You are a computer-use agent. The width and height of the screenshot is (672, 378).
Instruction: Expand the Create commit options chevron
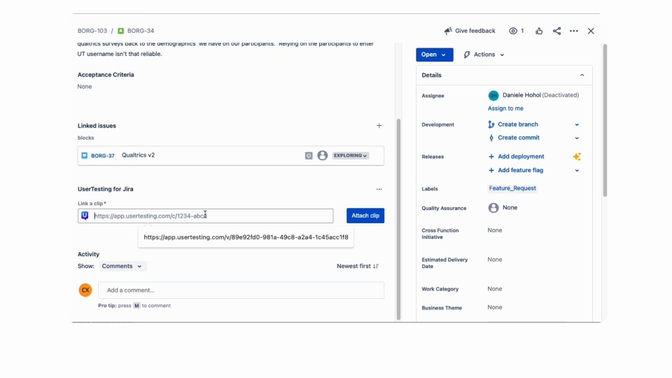577,138
